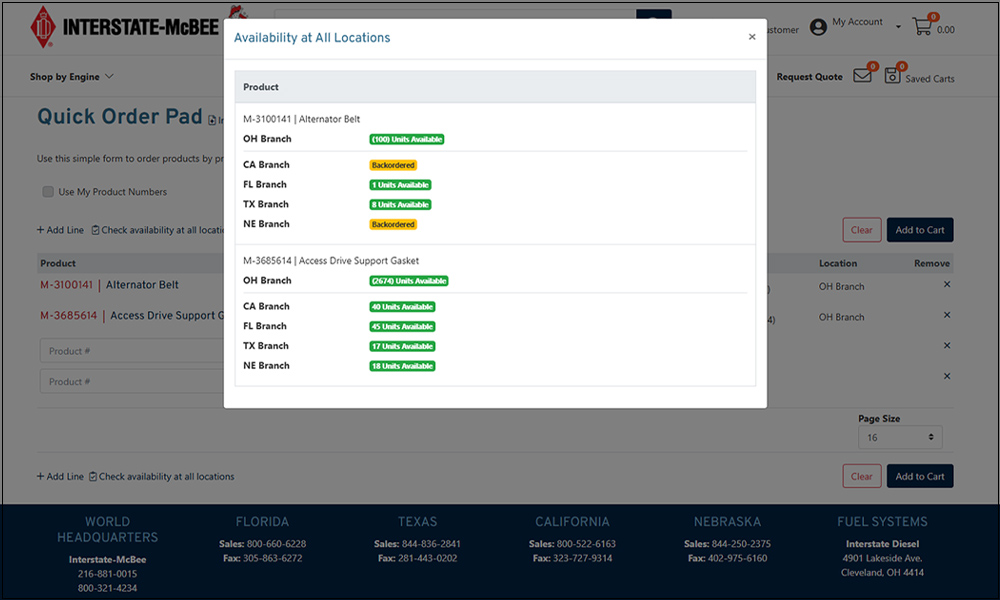The width and height of the screenshot is (1000, 600).
Task: Click the Request Quote link
Action: pos(809,77)
